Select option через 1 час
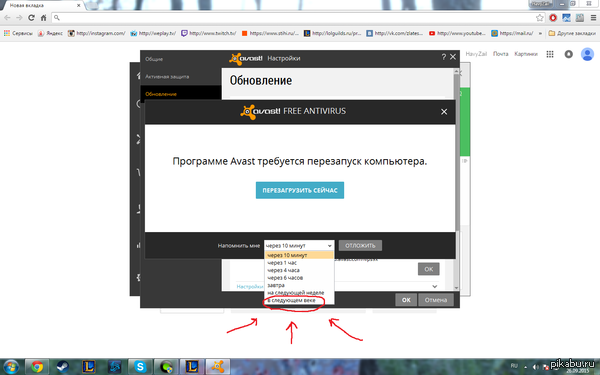Screen dimensions: 600x375 (299, 263)
